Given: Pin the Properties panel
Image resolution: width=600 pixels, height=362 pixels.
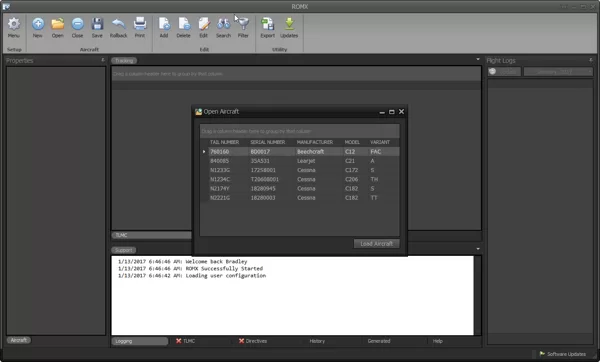Looking at the screenshot, I should click(103, 60).
